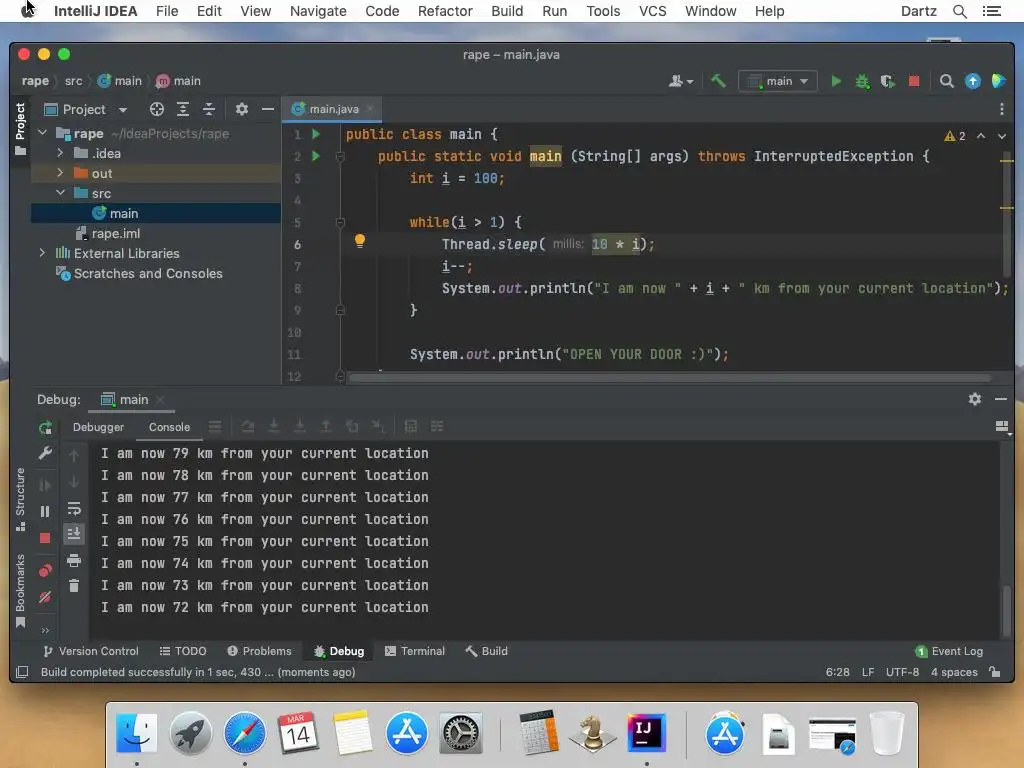This screenshot has height=768, width=1024.
Task: Open the user account icon in toolbar
Action: (680, 81)
